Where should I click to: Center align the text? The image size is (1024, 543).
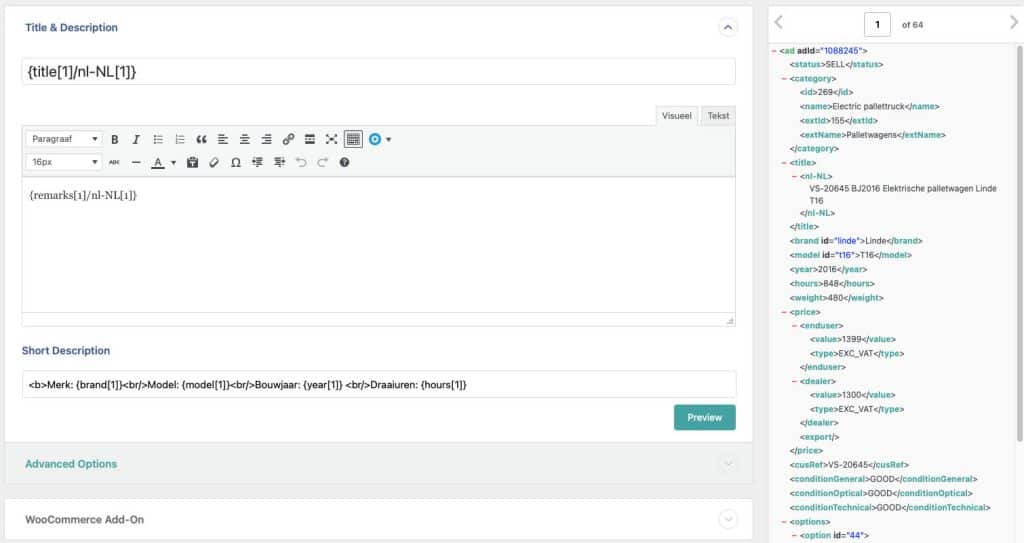[244, 139]
